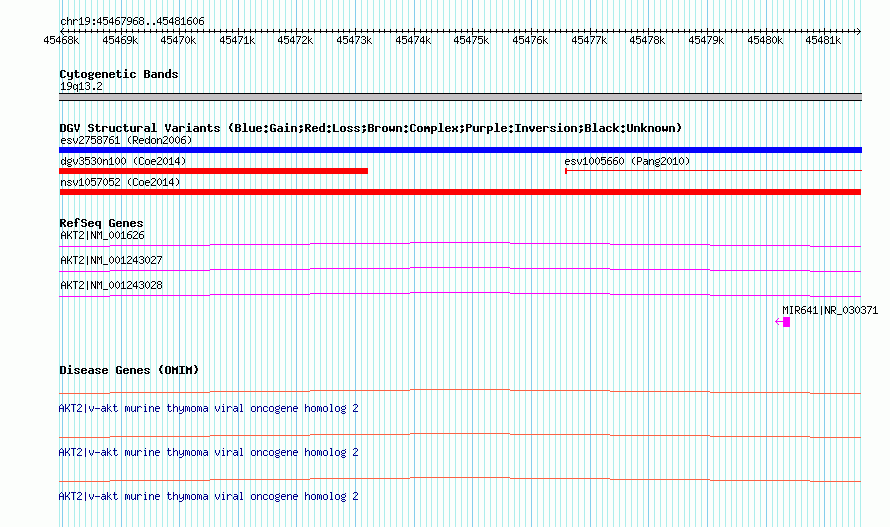This screenshot has width=890, height=527.
Task: Select the gray 19q13.2 cytogenetic band bar
Action: [x=460, y=97]
